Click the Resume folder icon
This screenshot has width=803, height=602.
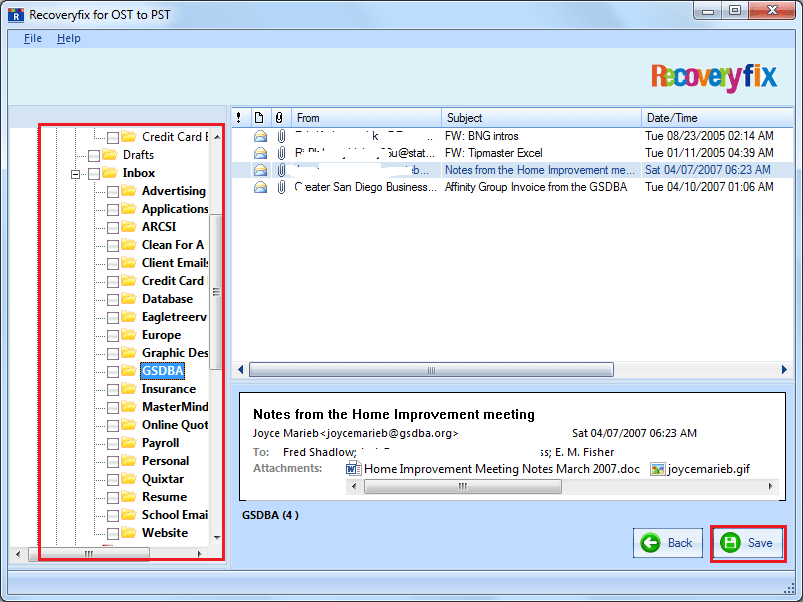pos(129,497)
